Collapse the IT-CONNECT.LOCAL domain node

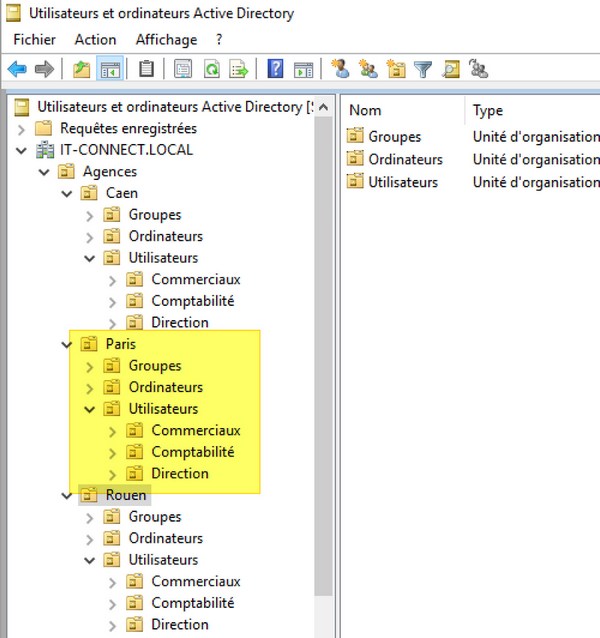pos(22,150)
